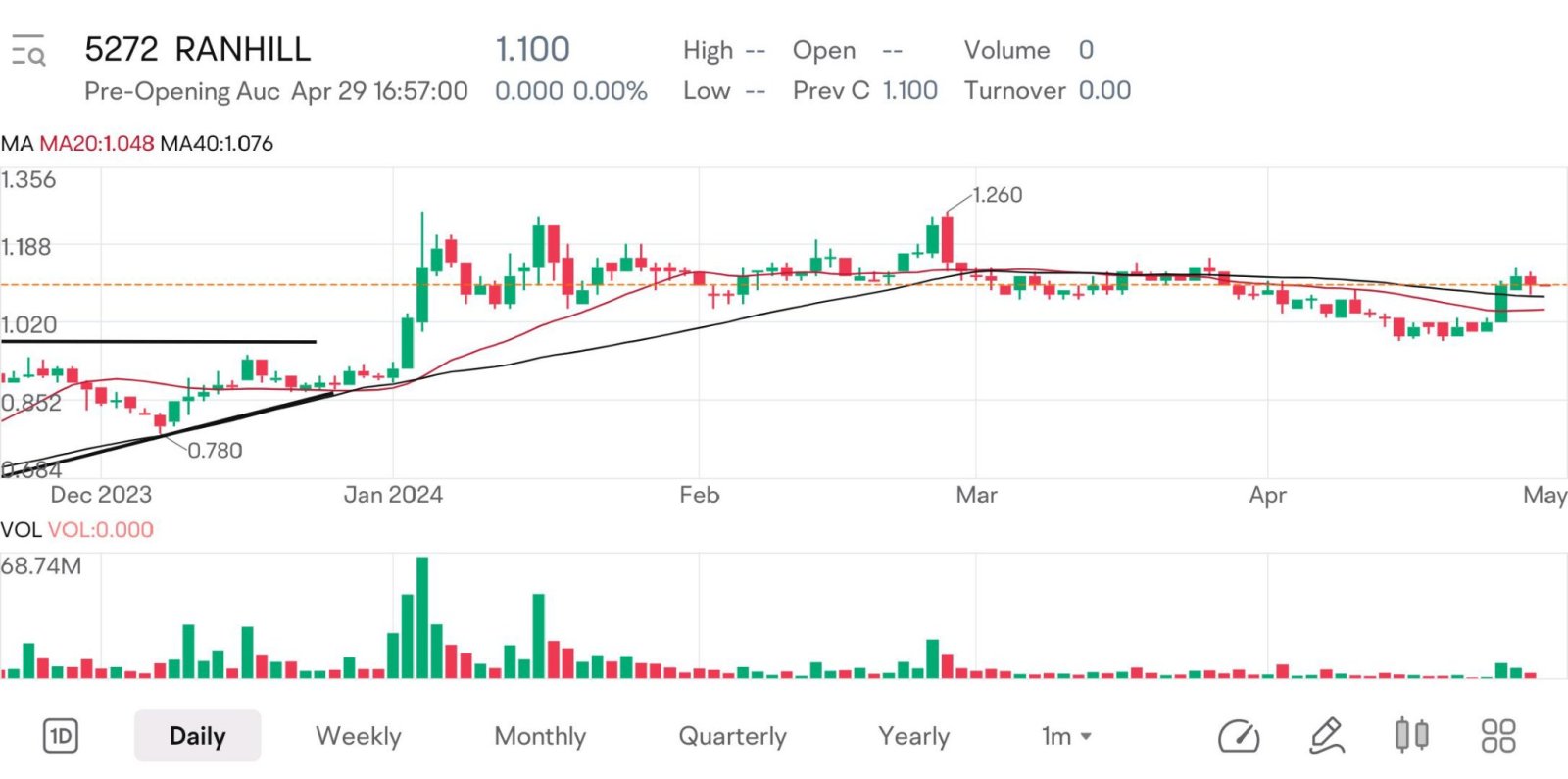Tap the MA40:1.076 indicator value

217,144
